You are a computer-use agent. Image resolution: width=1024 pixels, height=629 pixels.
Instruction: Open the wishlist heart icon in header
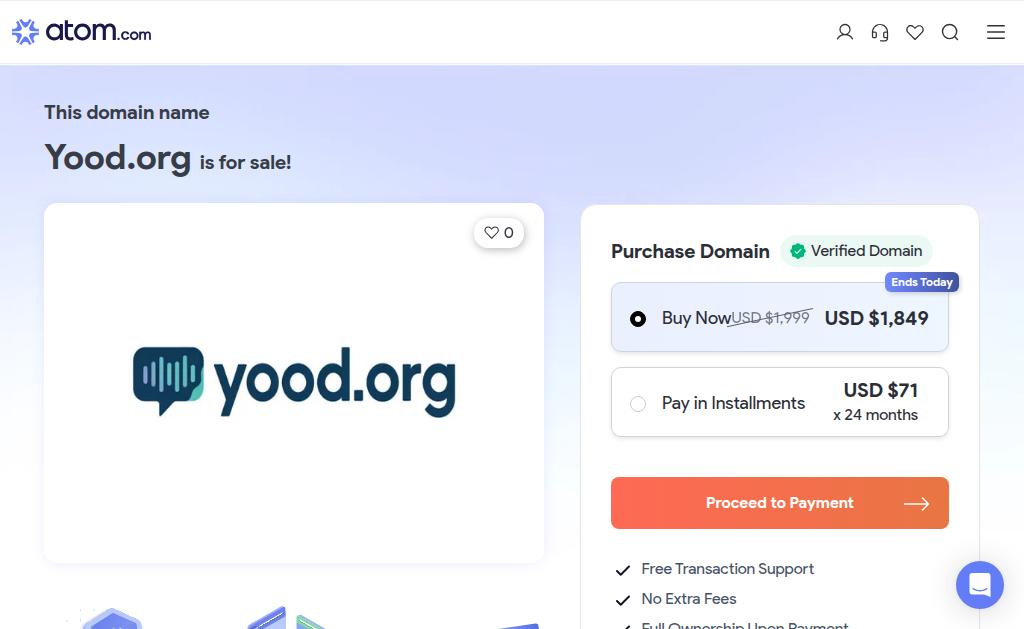click(915, 32)
